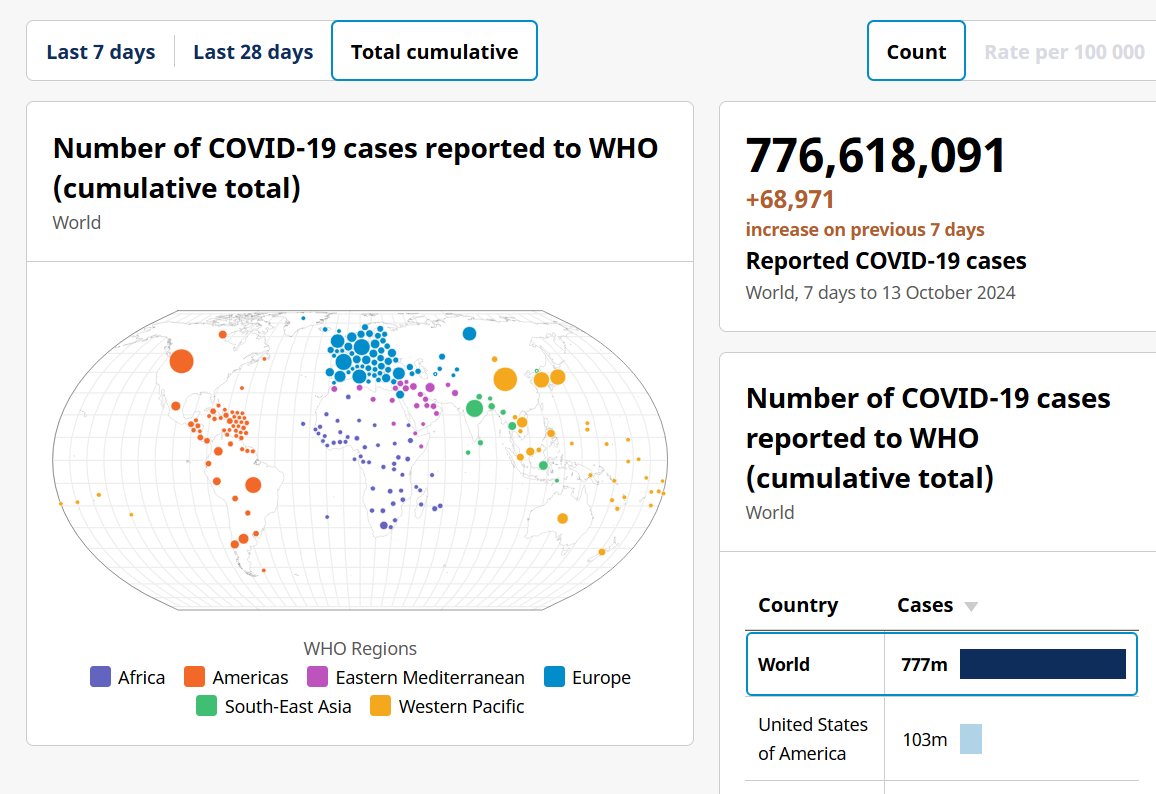Select the World row in table
The height and width of the screenshot is (794, 1156).
point(941,664)
